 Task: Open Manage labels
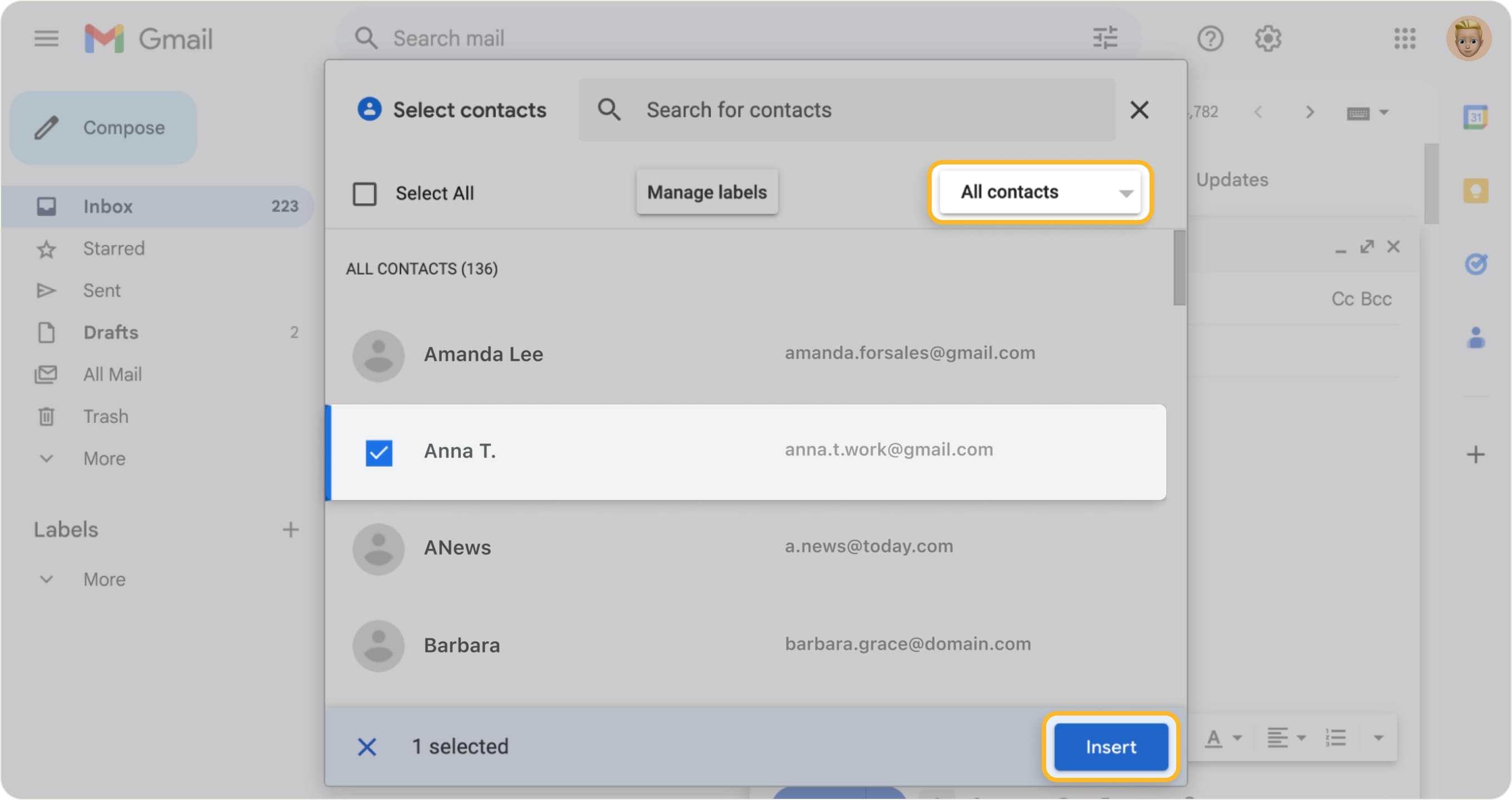click(x=707, y=192)
